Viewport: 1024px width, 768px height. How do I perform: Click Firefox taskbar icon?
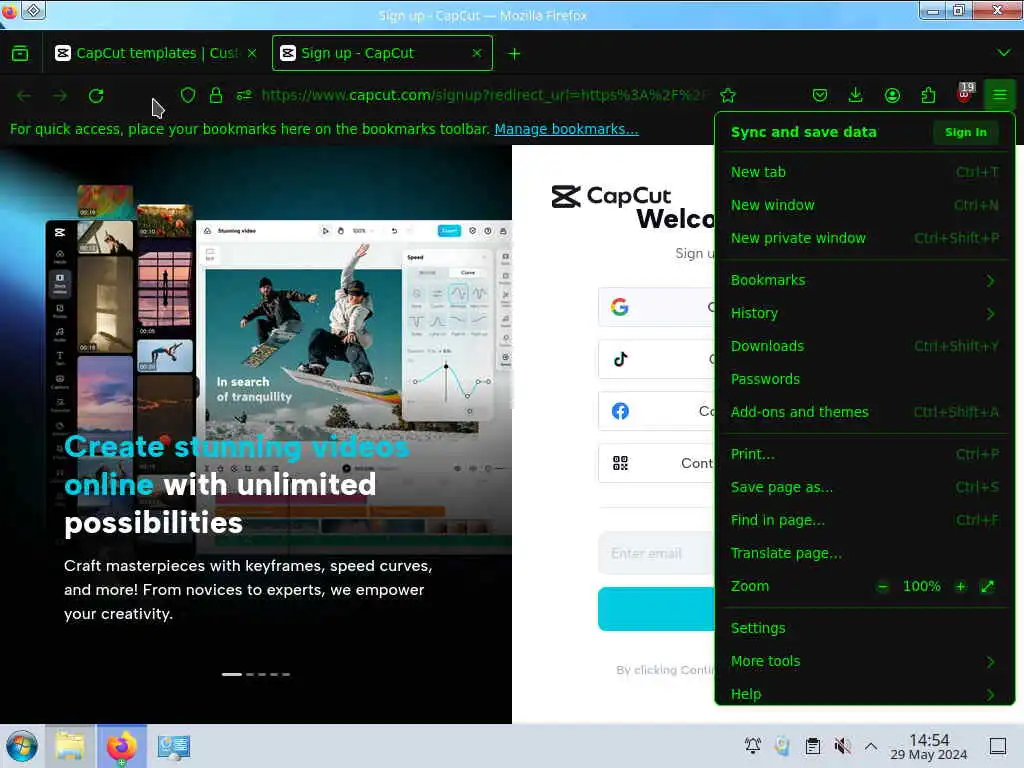pyautogui.click(x=121, y=746)
